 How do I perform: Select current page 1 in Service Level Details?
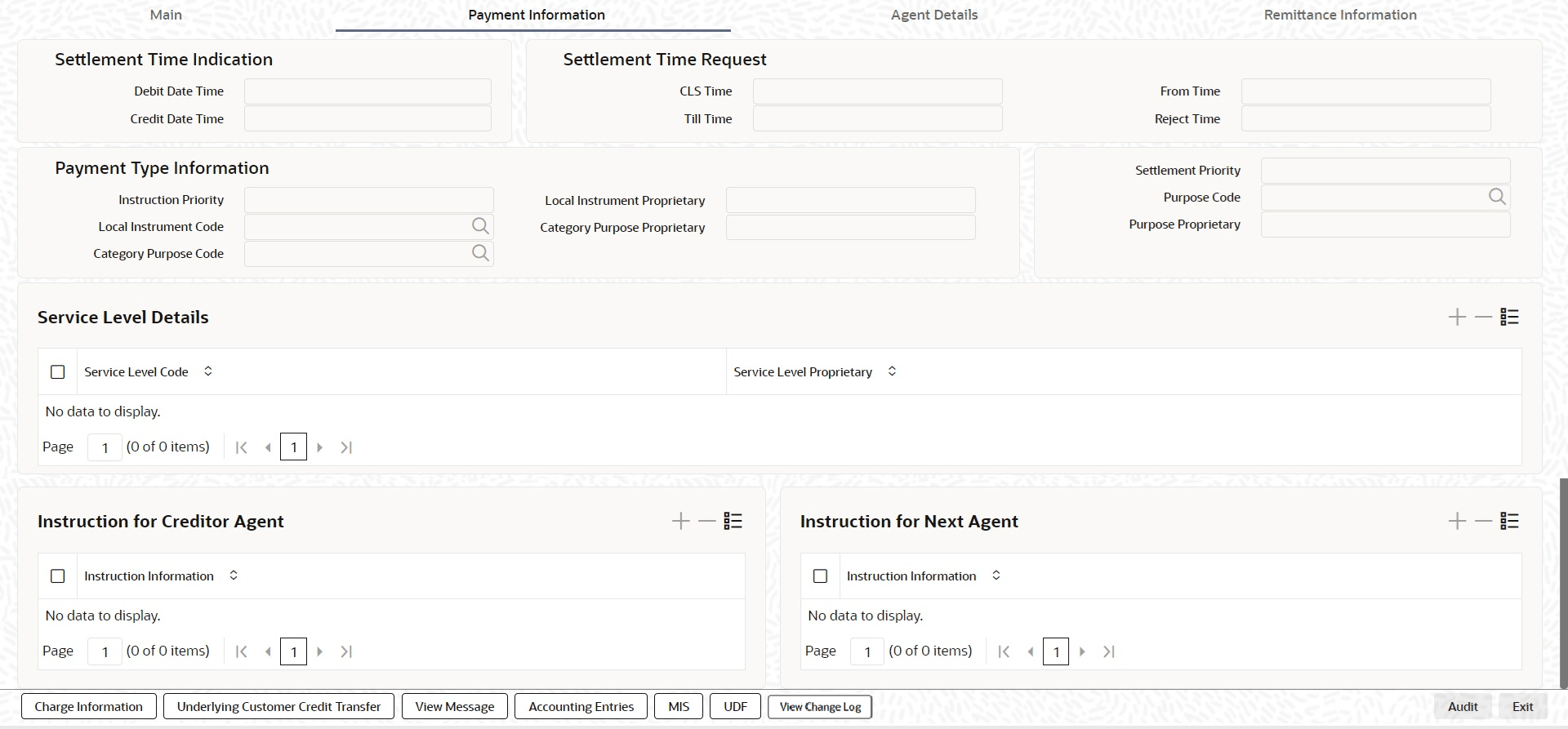pos(293,447)
